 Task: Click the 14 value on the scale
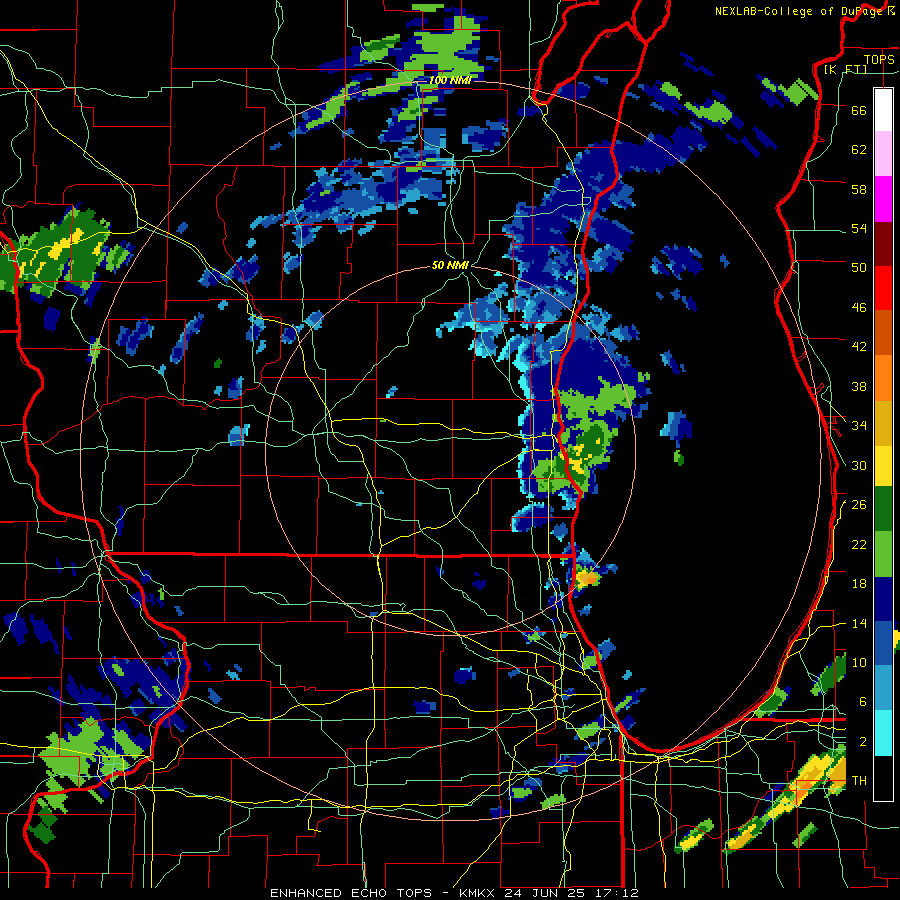click(x=859, y=623)
